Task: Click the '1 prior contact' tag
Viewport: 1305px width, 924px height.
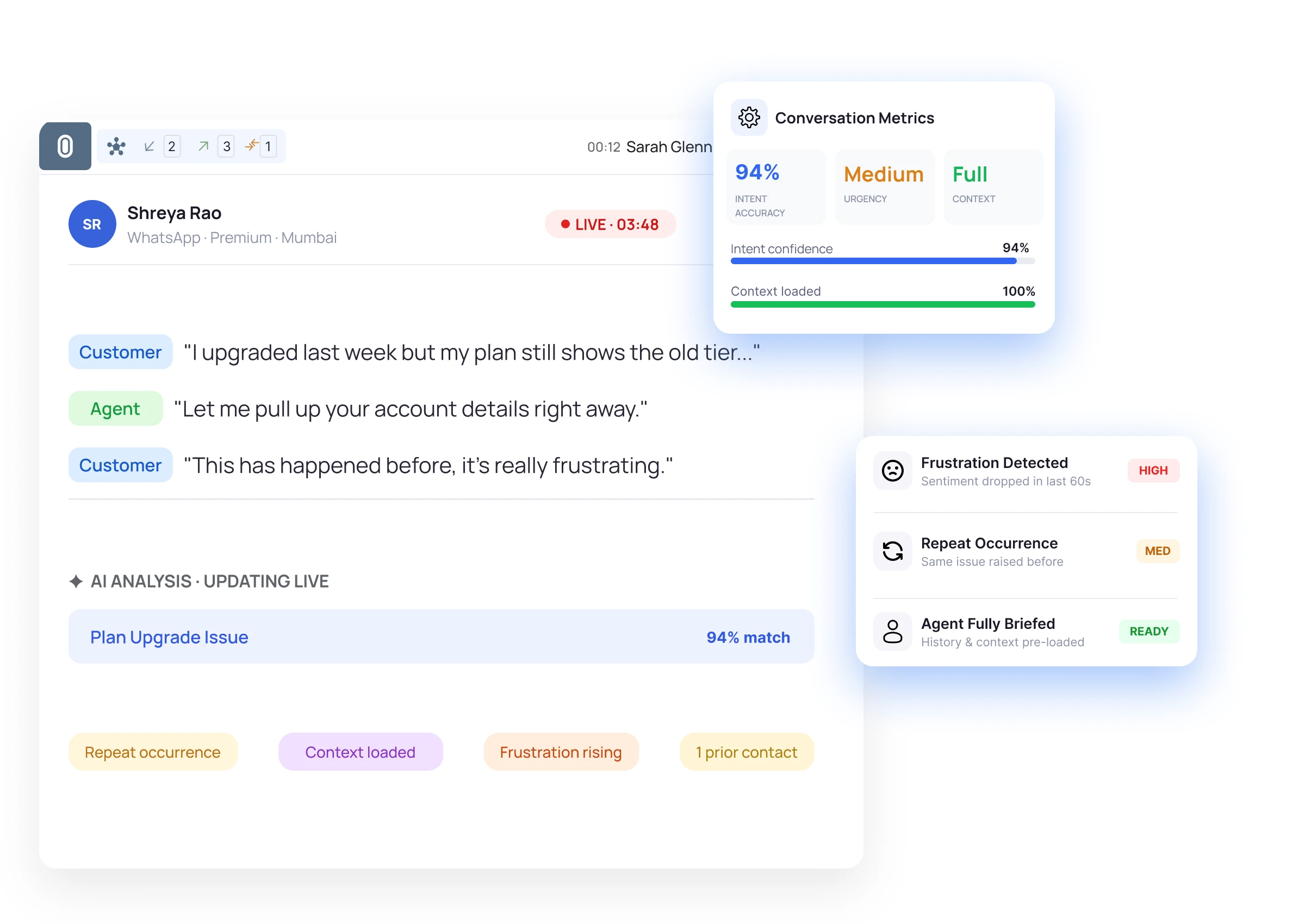Action: click(x=746, y=752)
